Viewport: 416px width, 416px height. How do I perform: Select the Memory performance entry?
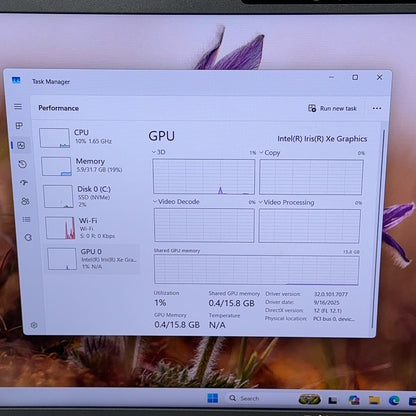pos(90,166)
